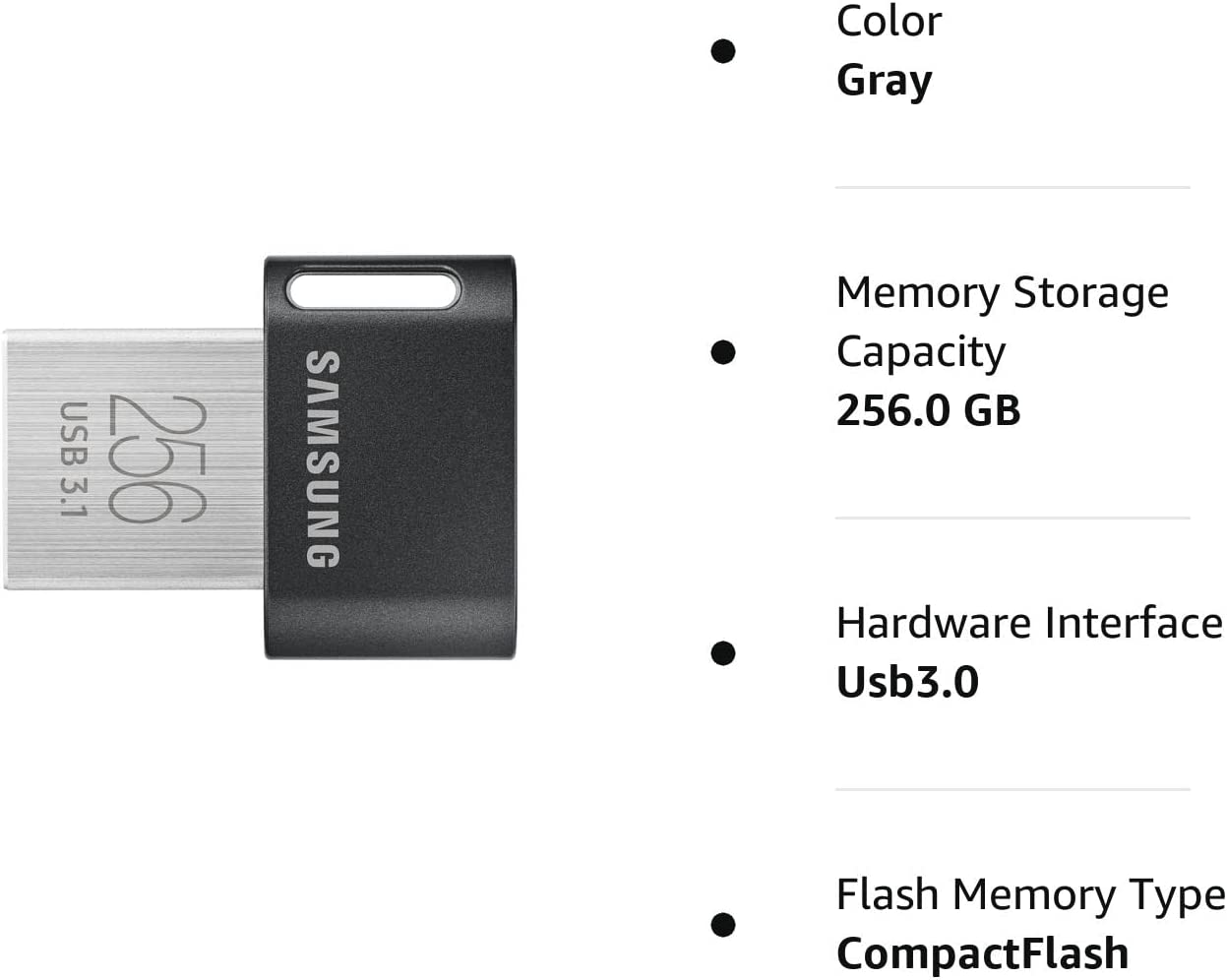Viewport: 1227px width, 980px height.
Task: Click the 256.0 GB capacity value
Action: point(928,411)
